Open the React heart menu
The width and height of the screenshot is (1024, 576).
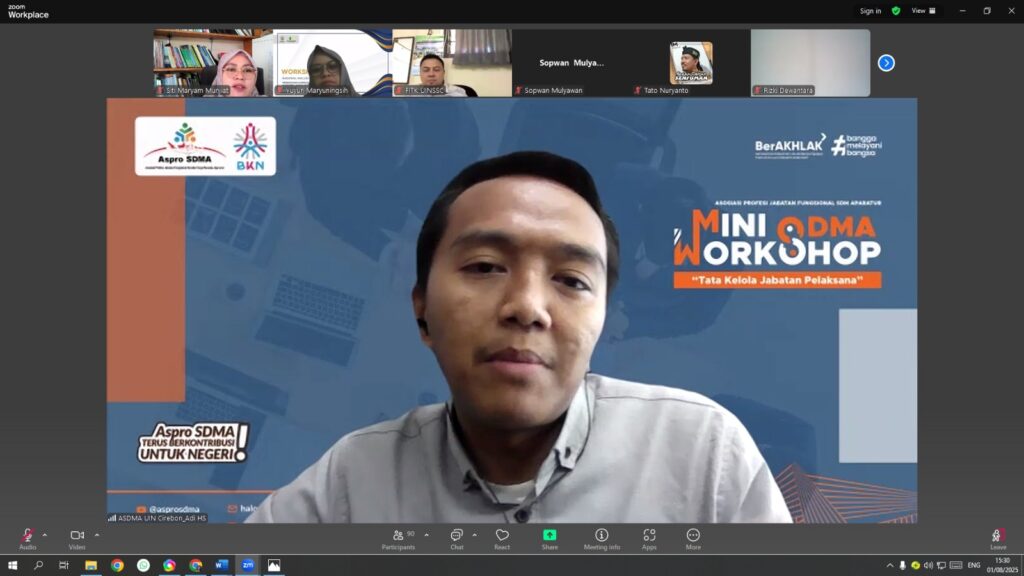tap(502, 539)
